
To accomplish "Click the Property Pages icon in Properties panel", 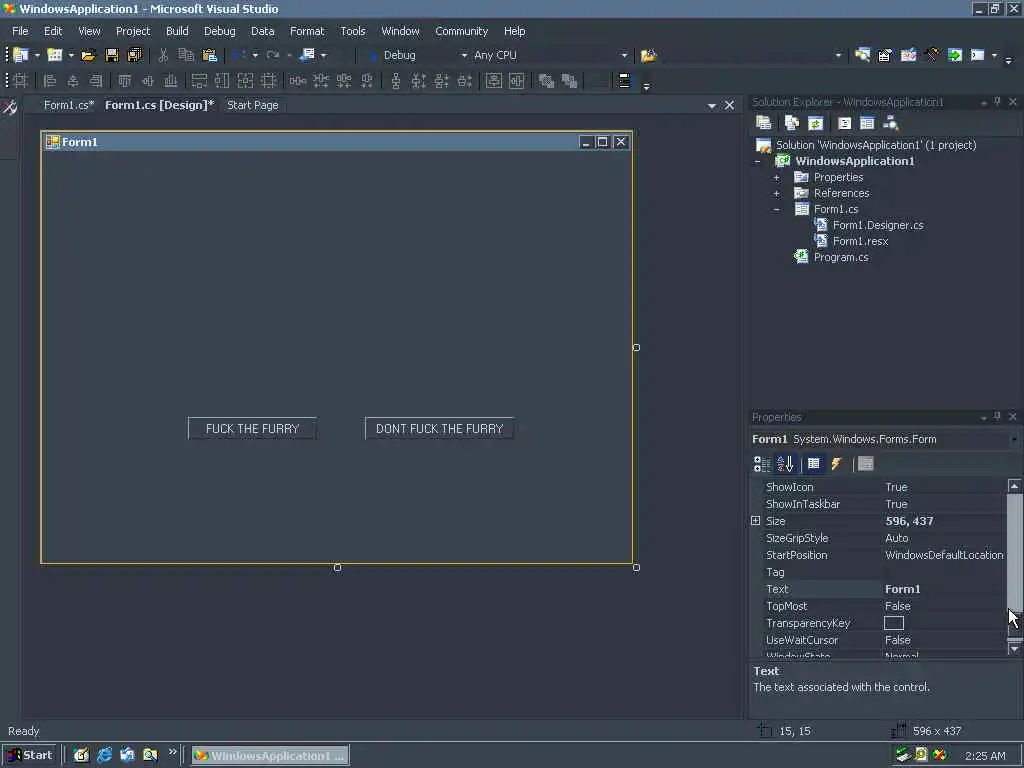I will point(866,464).
